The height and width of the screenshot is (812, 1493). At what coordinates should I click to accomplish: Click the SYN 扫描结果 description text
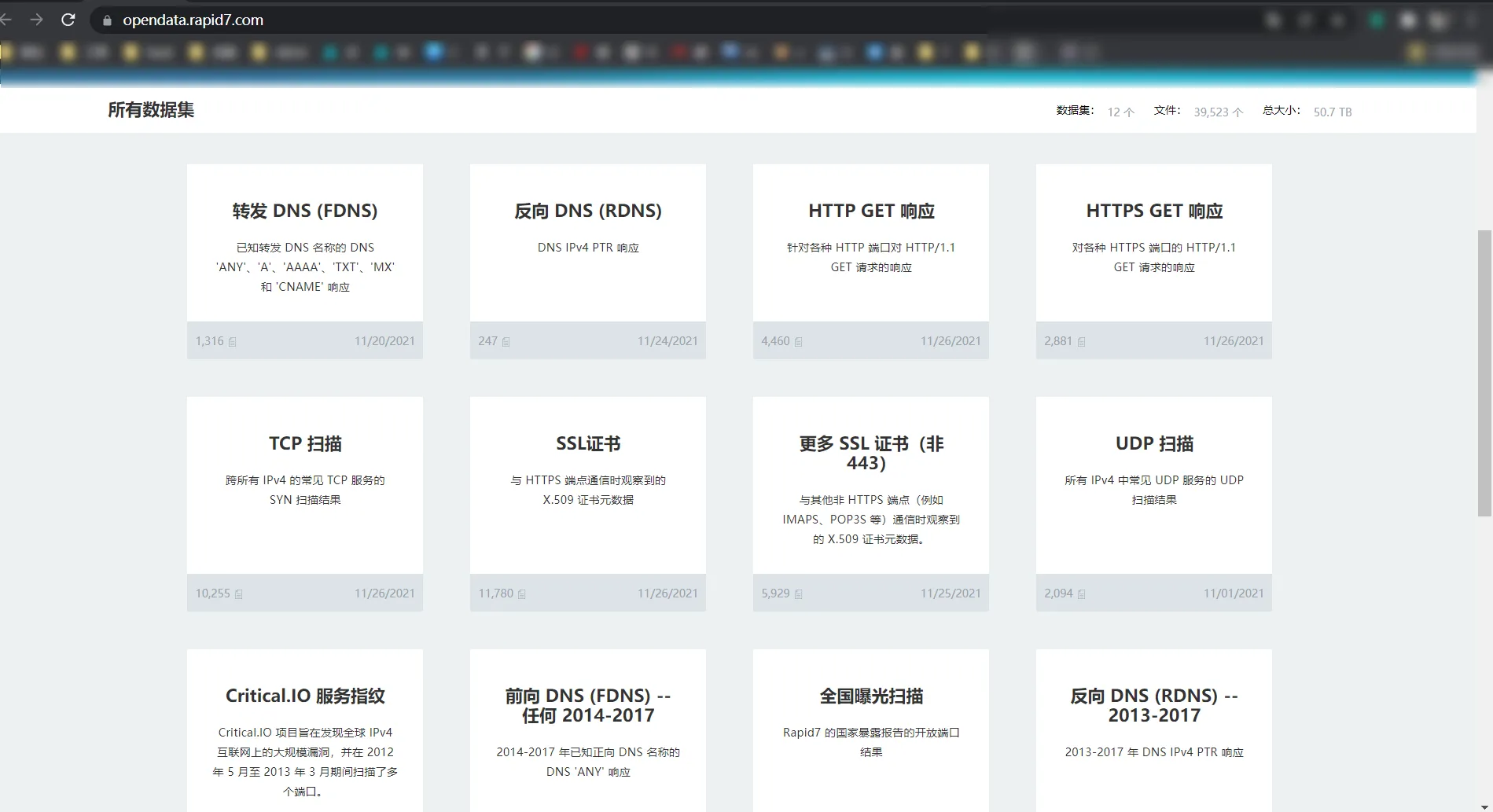[305, 500]
